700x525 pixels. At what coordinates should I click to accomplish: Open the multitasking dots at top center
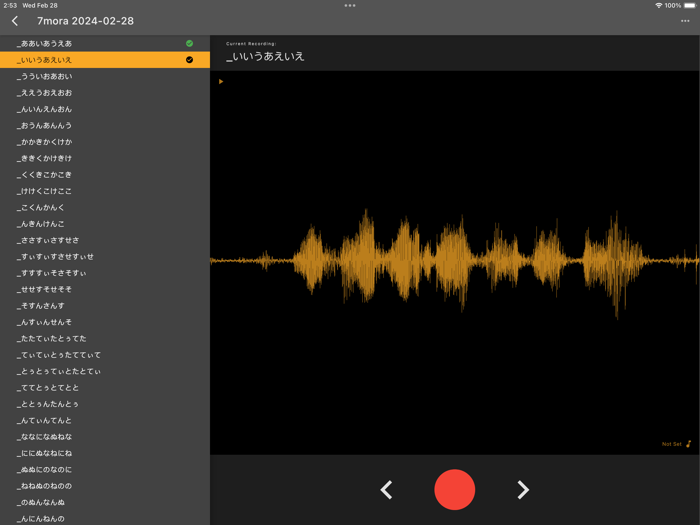pyautogui.click(x=350, y=5)
